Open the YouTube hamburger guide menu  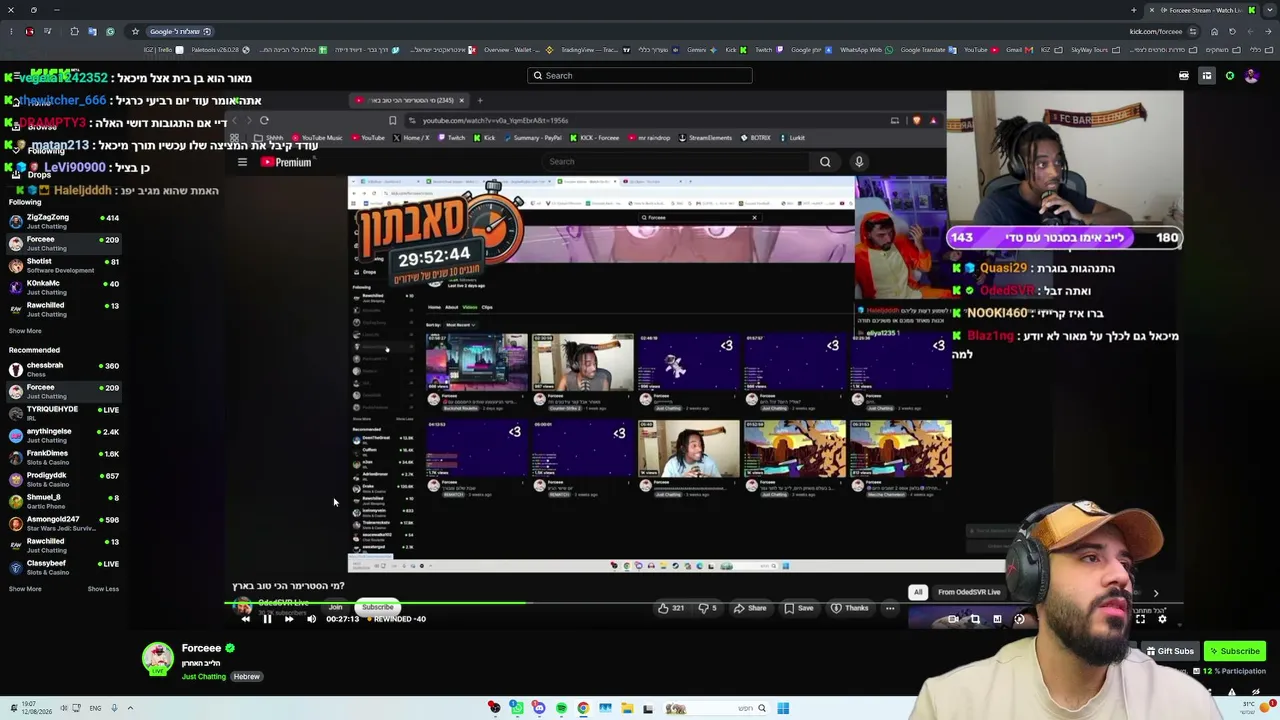coord(242,162)
